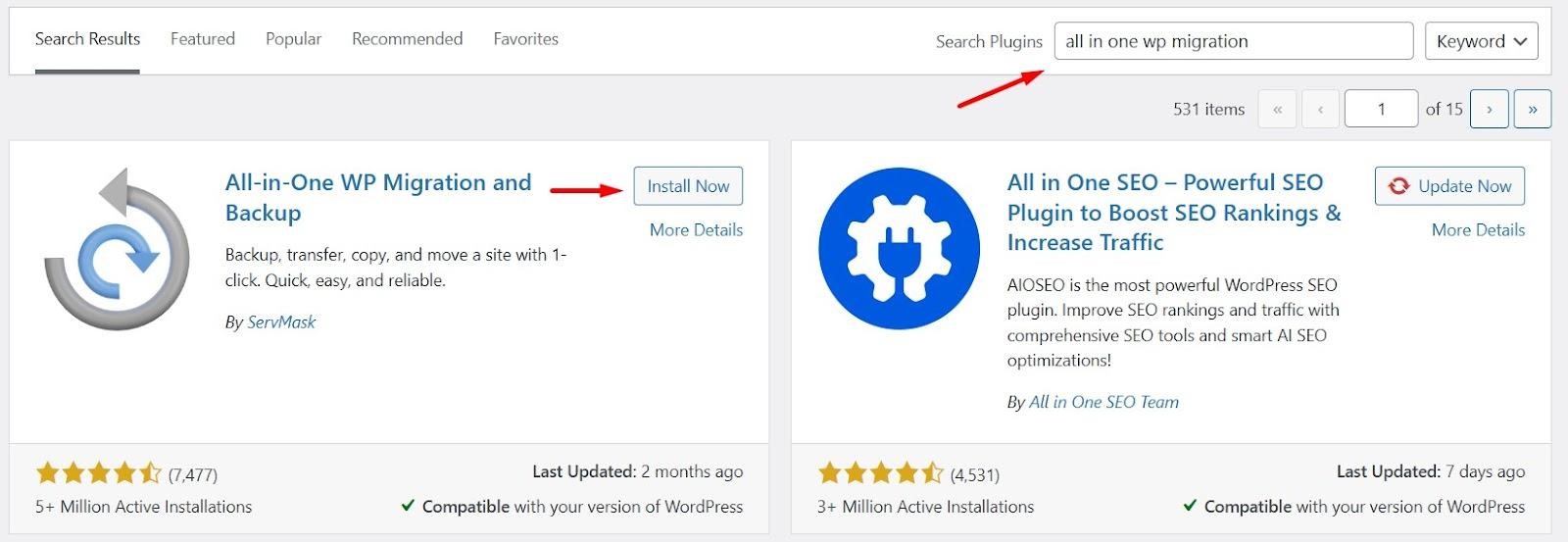Click 5+ Million Active Installations text
Viewport: 1568px width, 542px height.
click(x=143, y=507)
